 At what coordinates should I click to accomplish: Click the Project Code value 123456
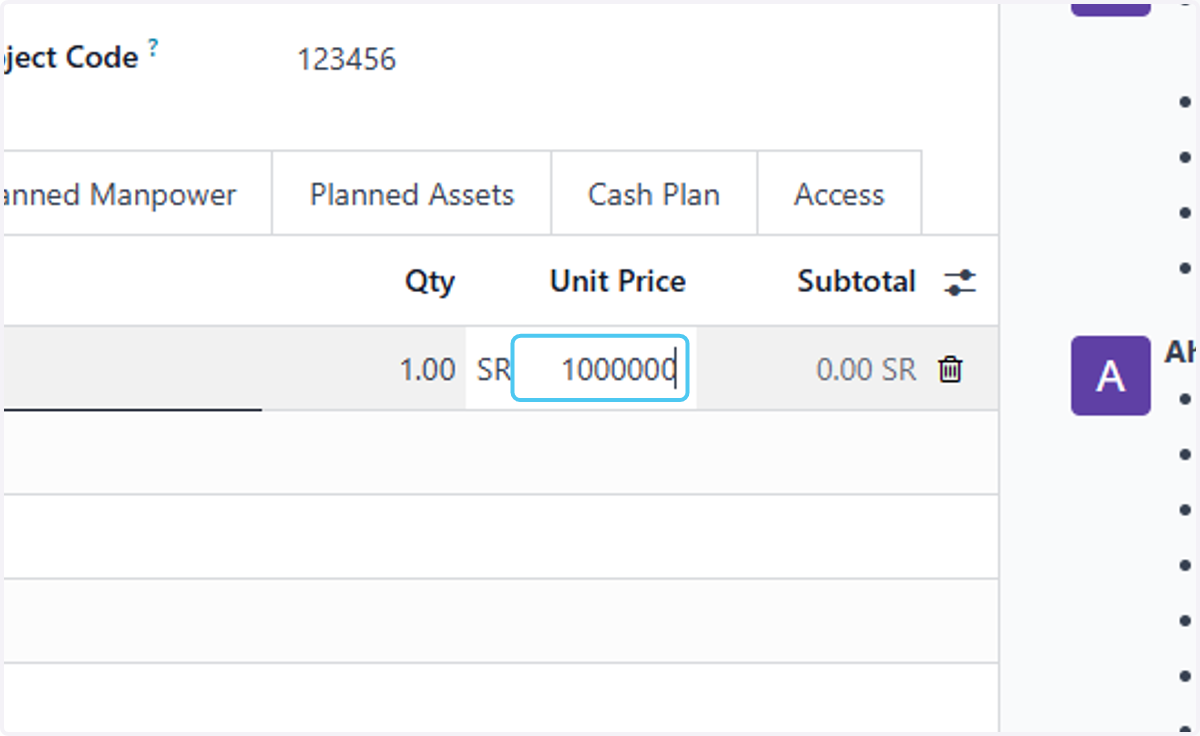point(346,60)
